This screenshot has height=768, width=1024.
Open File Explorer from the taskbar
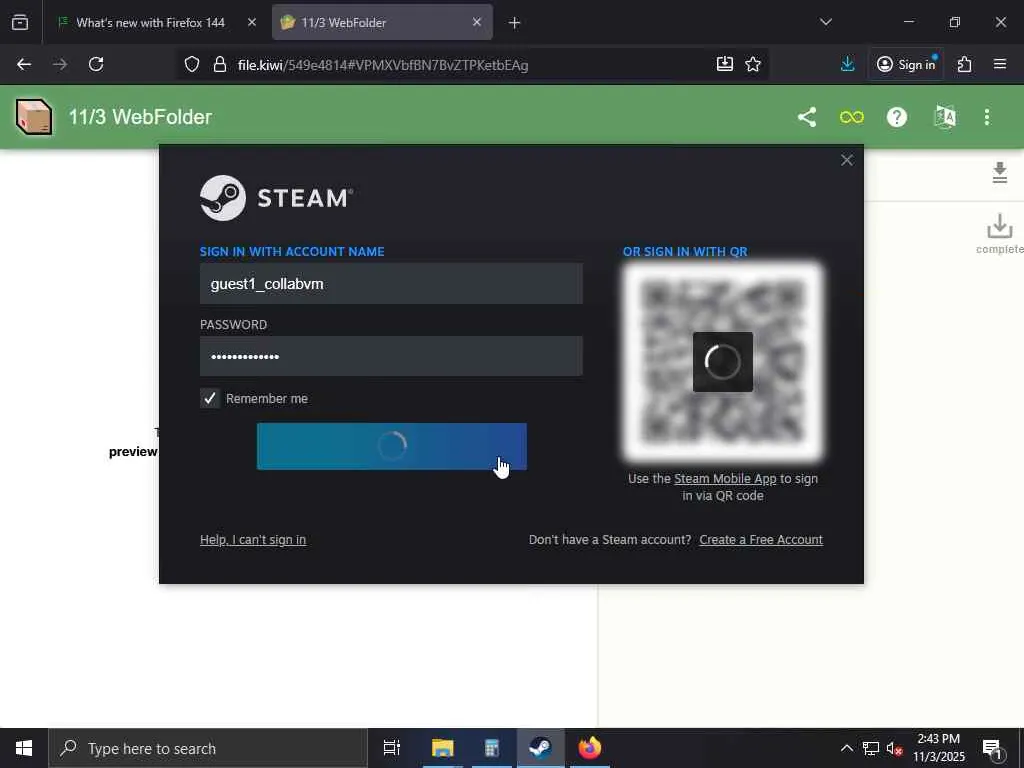coord(442,748)
